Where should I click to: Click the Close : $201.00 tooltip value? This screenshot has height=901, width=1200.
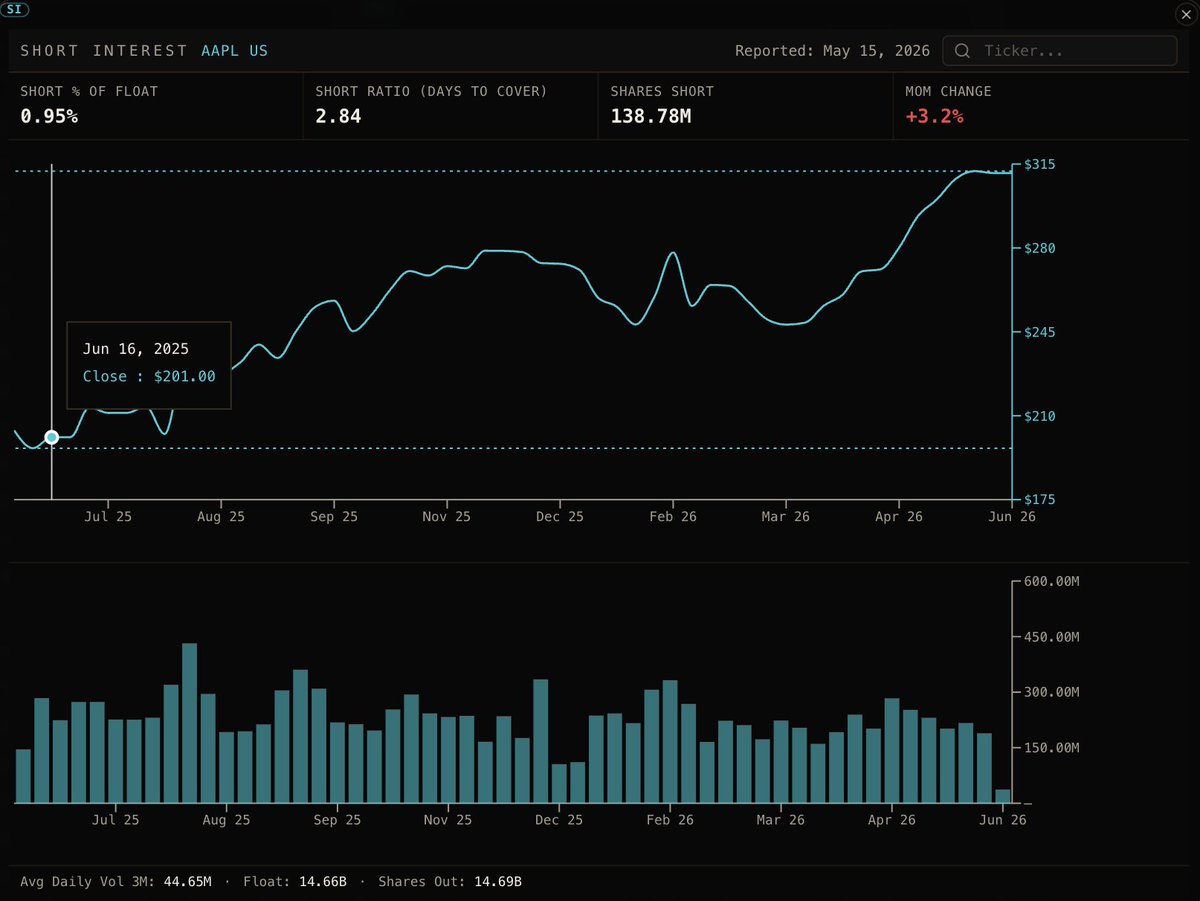point(149,376)
